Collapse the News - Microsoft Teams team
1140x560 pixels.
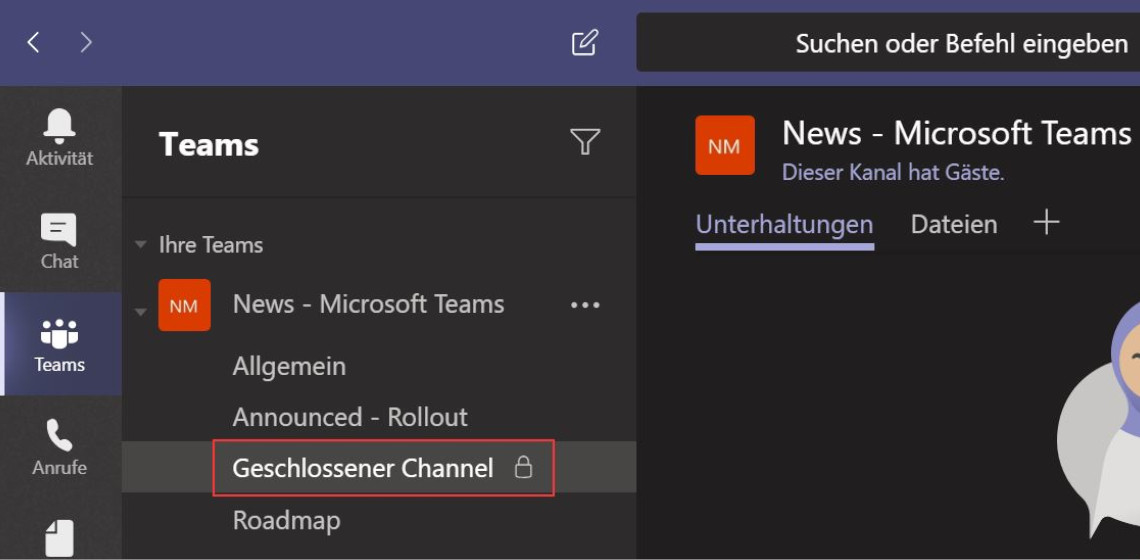point(140,312)
